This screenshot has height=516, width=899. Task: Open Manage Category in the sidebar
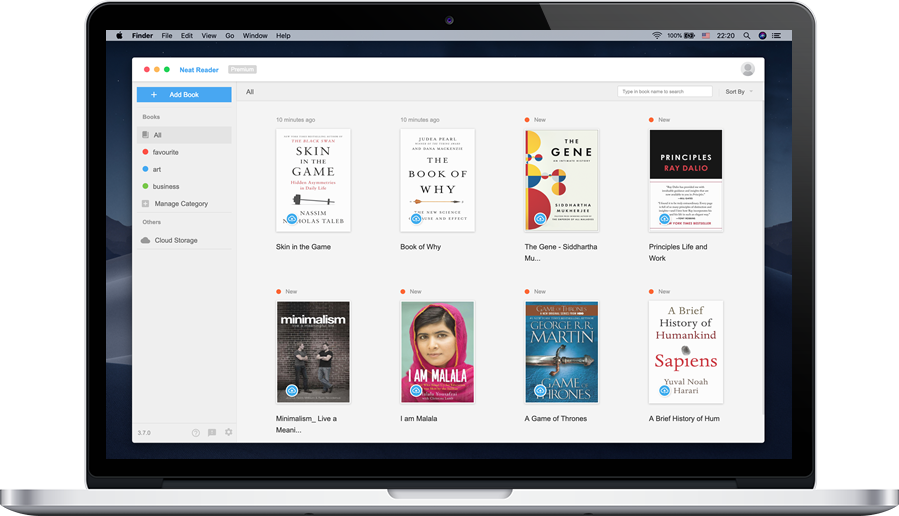coord(180,204)
